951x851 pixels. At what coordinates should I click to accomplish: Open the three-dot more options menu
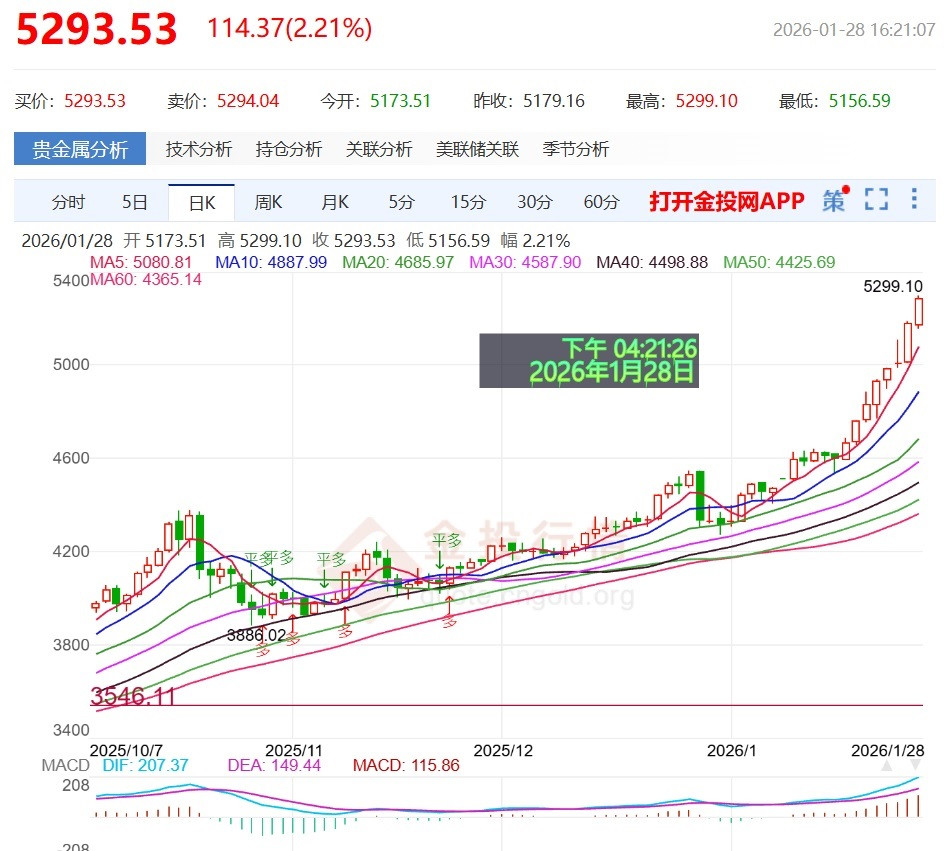click(914, 199)
